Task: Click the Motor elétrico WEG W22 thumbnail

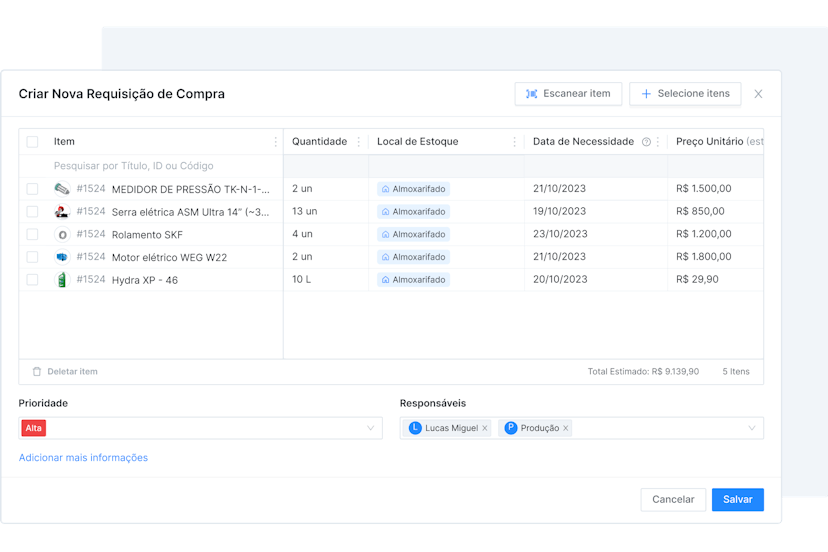Action: coord(61,257)
